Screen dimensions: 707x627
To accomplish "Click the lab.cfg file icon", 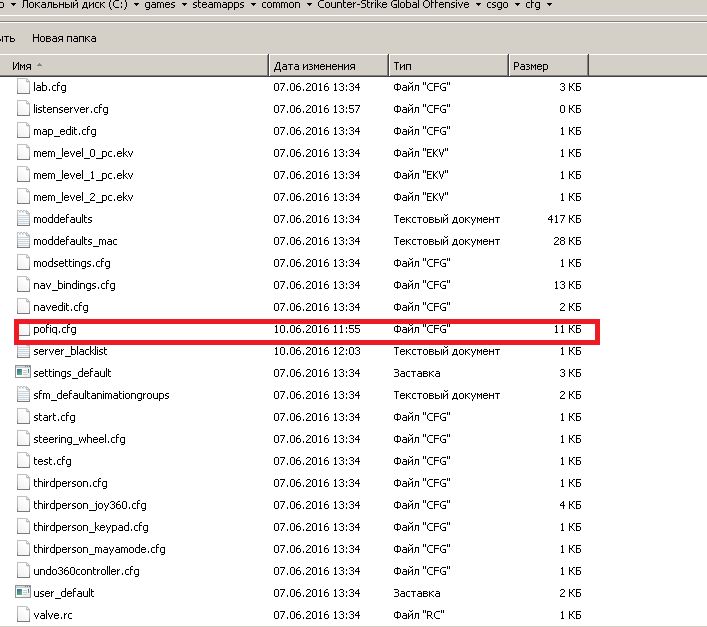I will point(23,87).
